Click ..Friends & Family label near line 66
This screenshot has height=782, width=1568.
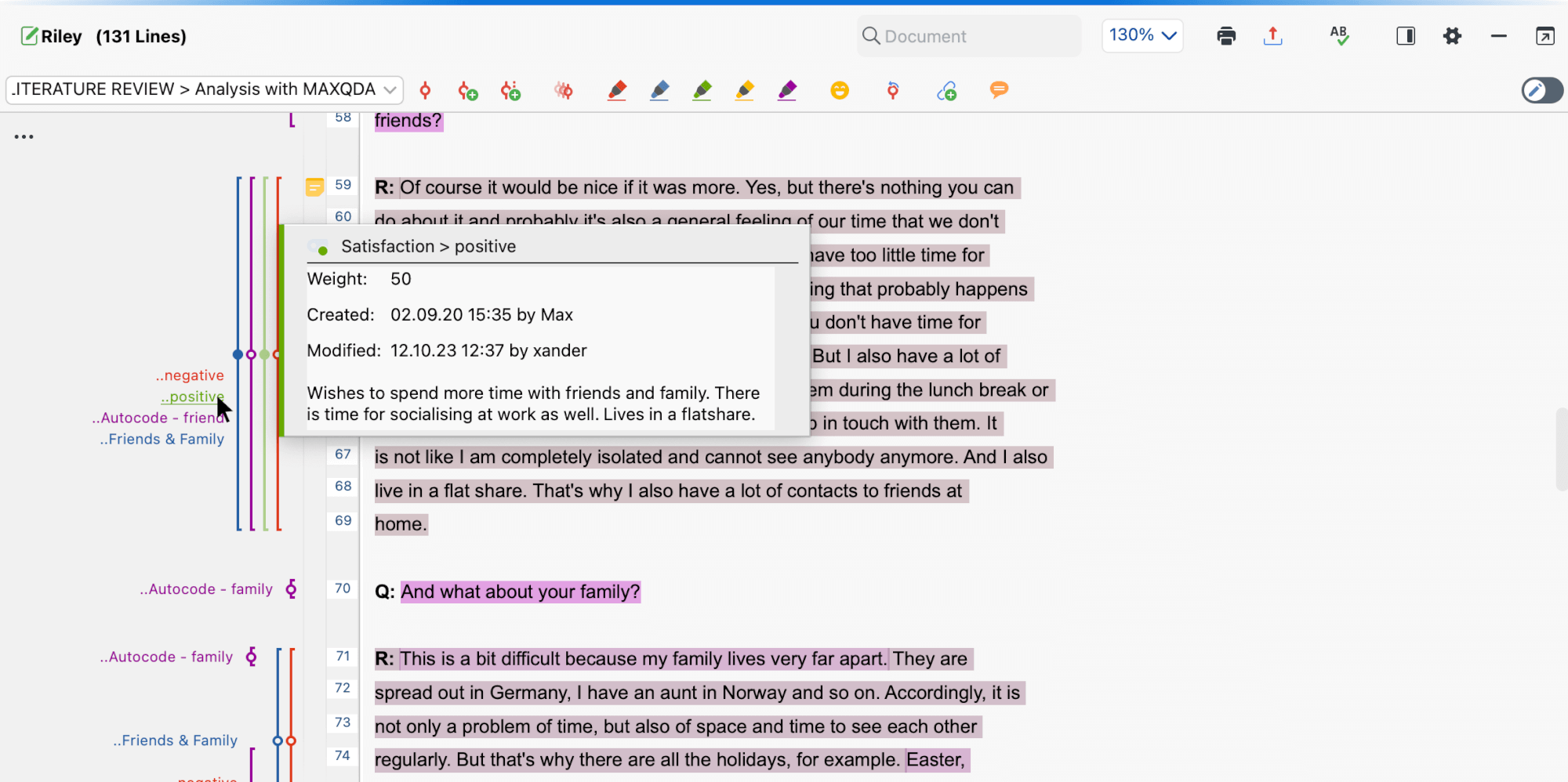(162, 439)
